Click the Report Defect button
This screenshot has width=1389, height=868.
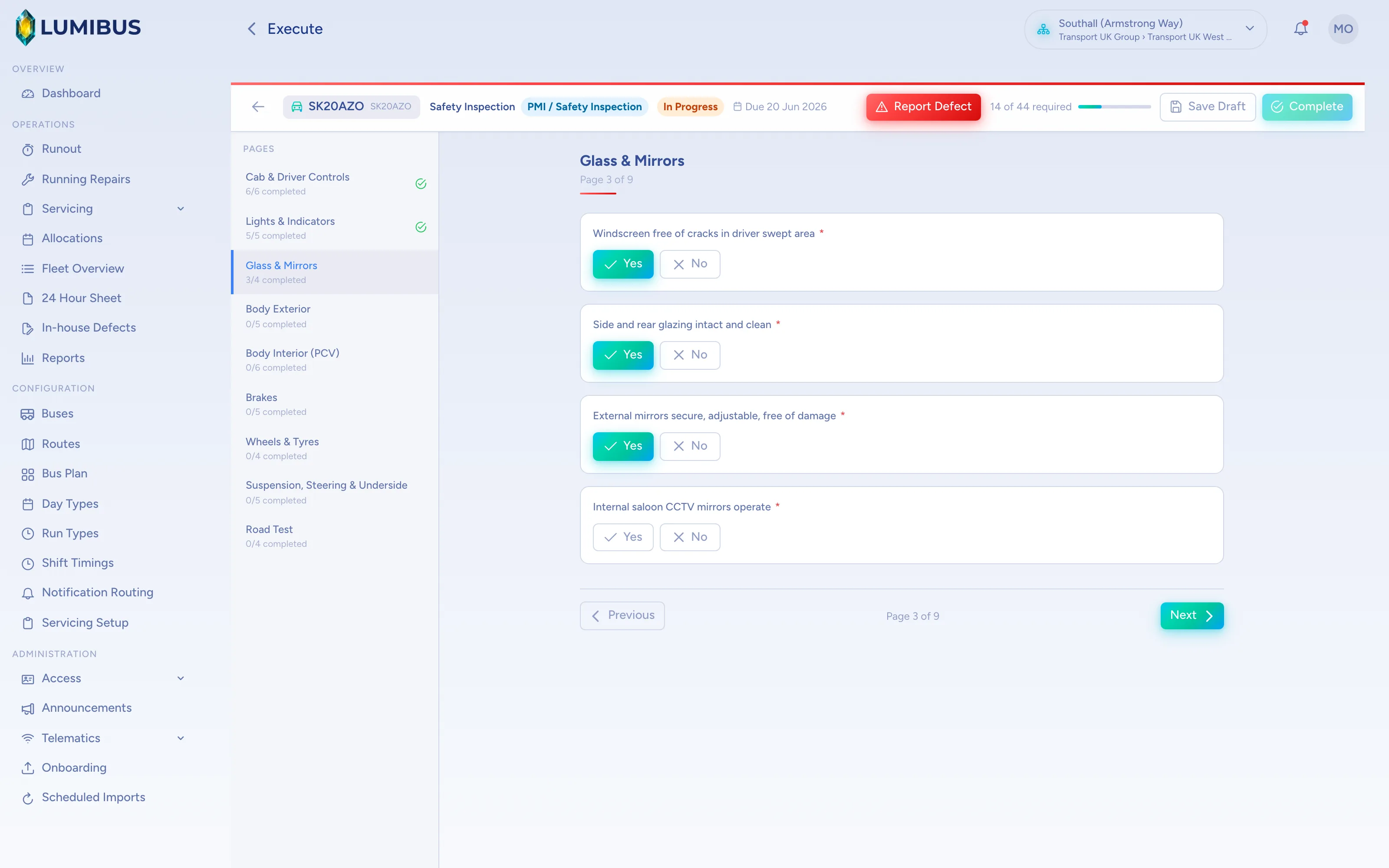click(924, 107)
